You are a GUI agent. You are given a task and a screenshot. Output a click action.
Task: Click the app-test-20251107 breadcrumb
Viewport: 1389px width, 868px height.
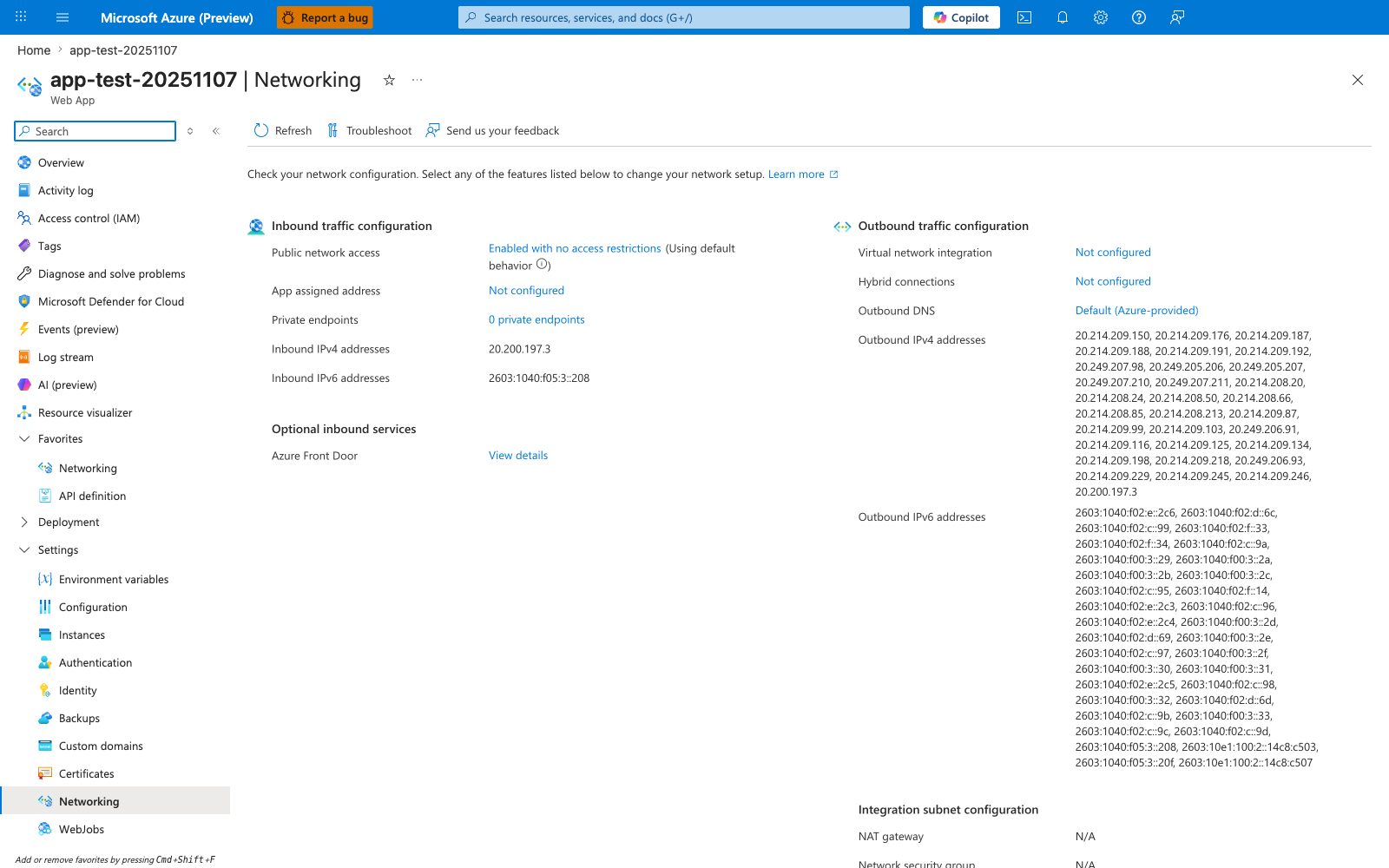[x=123, y=50]
